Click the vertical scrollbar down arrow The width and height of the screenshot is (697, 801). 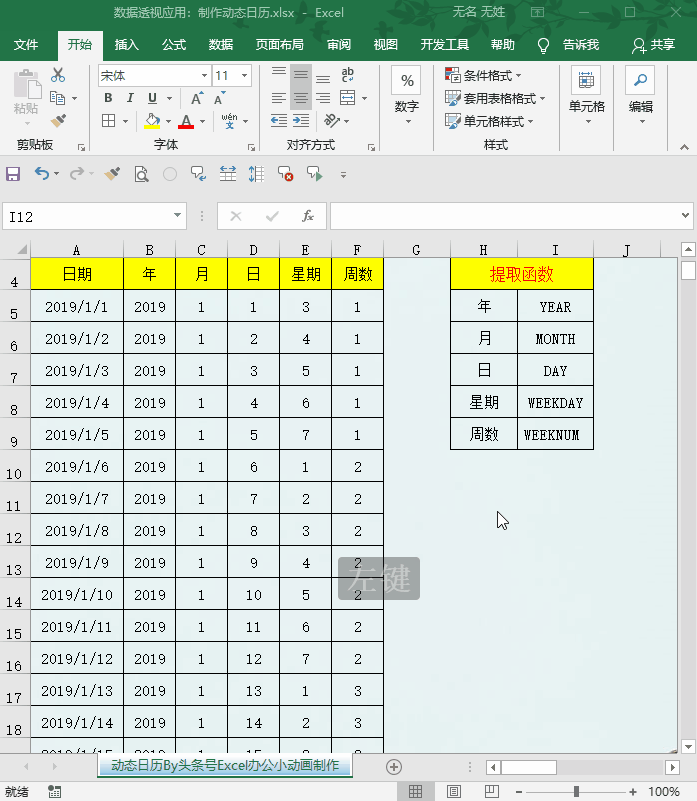click(x=688, y=746)
